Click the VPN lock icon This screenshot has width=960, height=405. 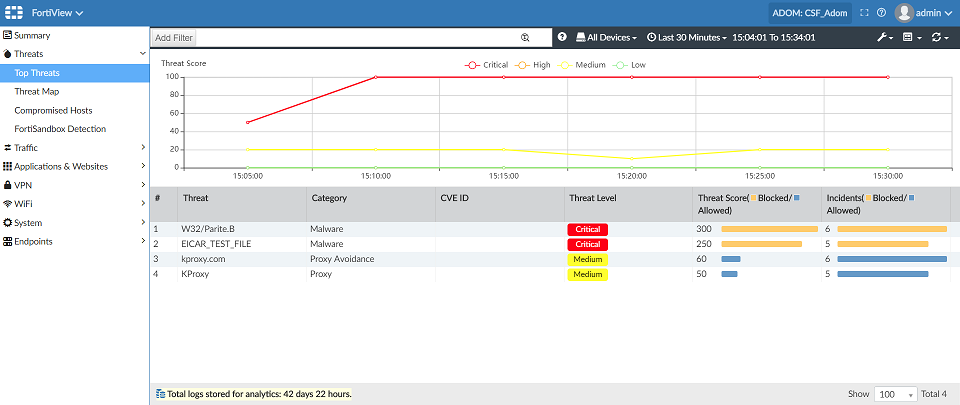pos(7,185)
